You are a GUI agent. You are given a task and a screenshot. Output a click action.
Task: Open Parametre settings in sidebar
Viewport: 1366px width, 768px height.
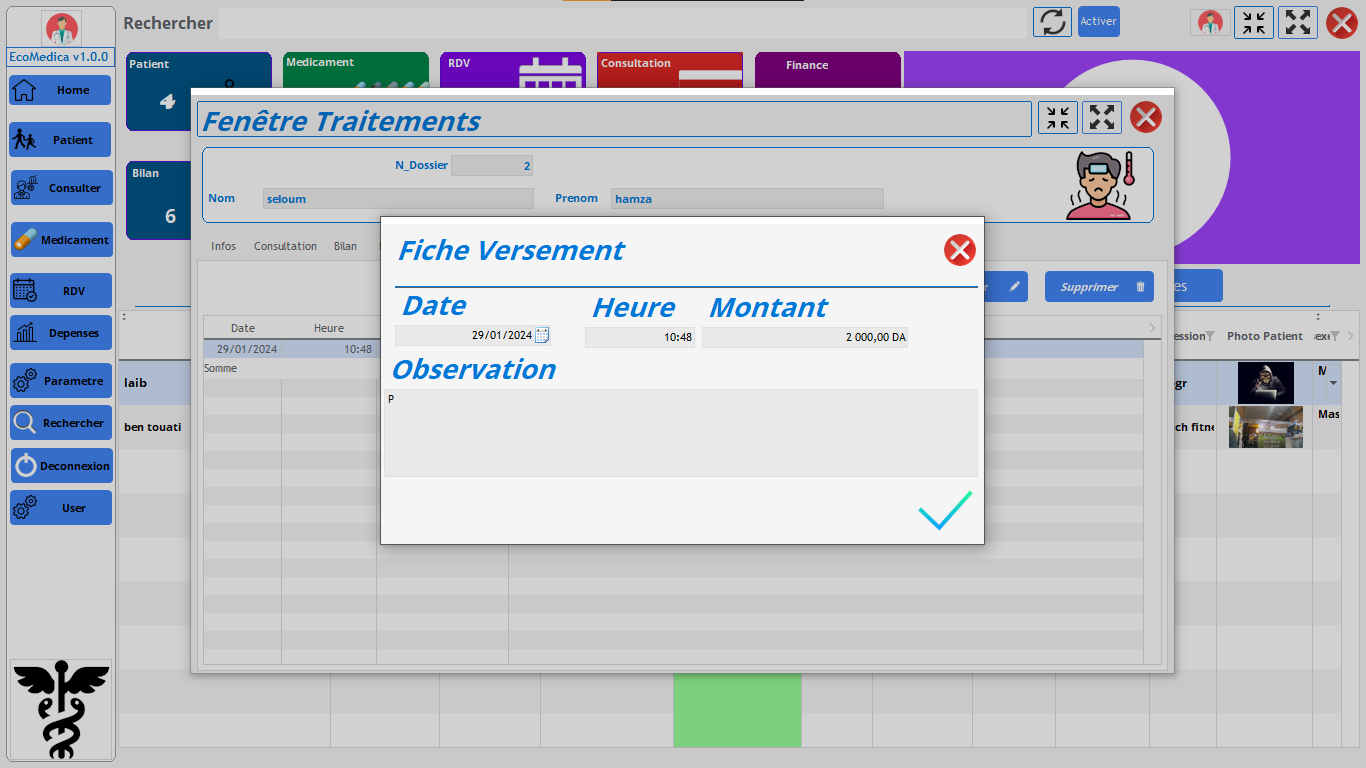(61, 381)
